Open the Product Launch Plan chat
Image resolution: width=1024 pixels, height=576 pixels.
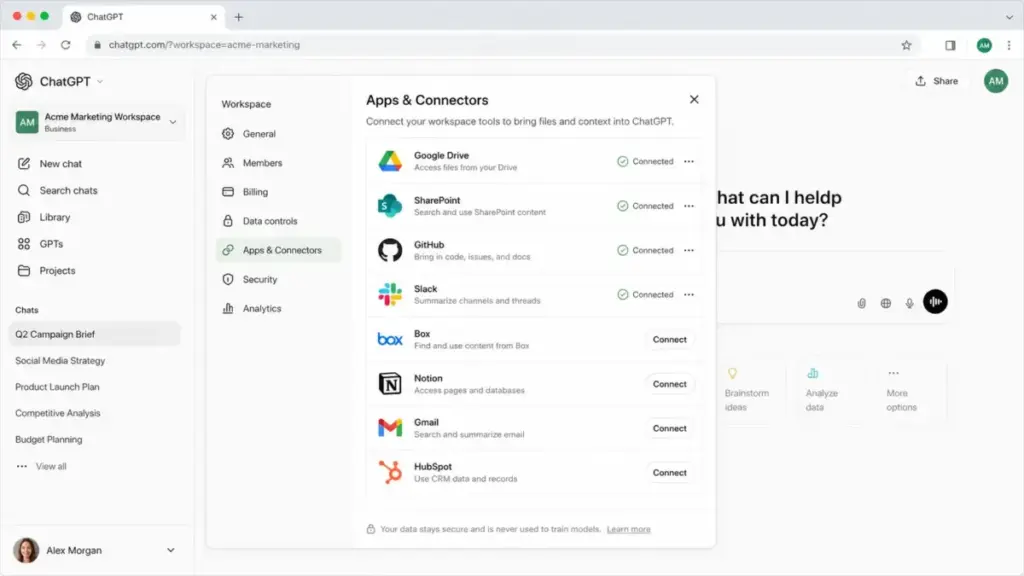(57, 387)
